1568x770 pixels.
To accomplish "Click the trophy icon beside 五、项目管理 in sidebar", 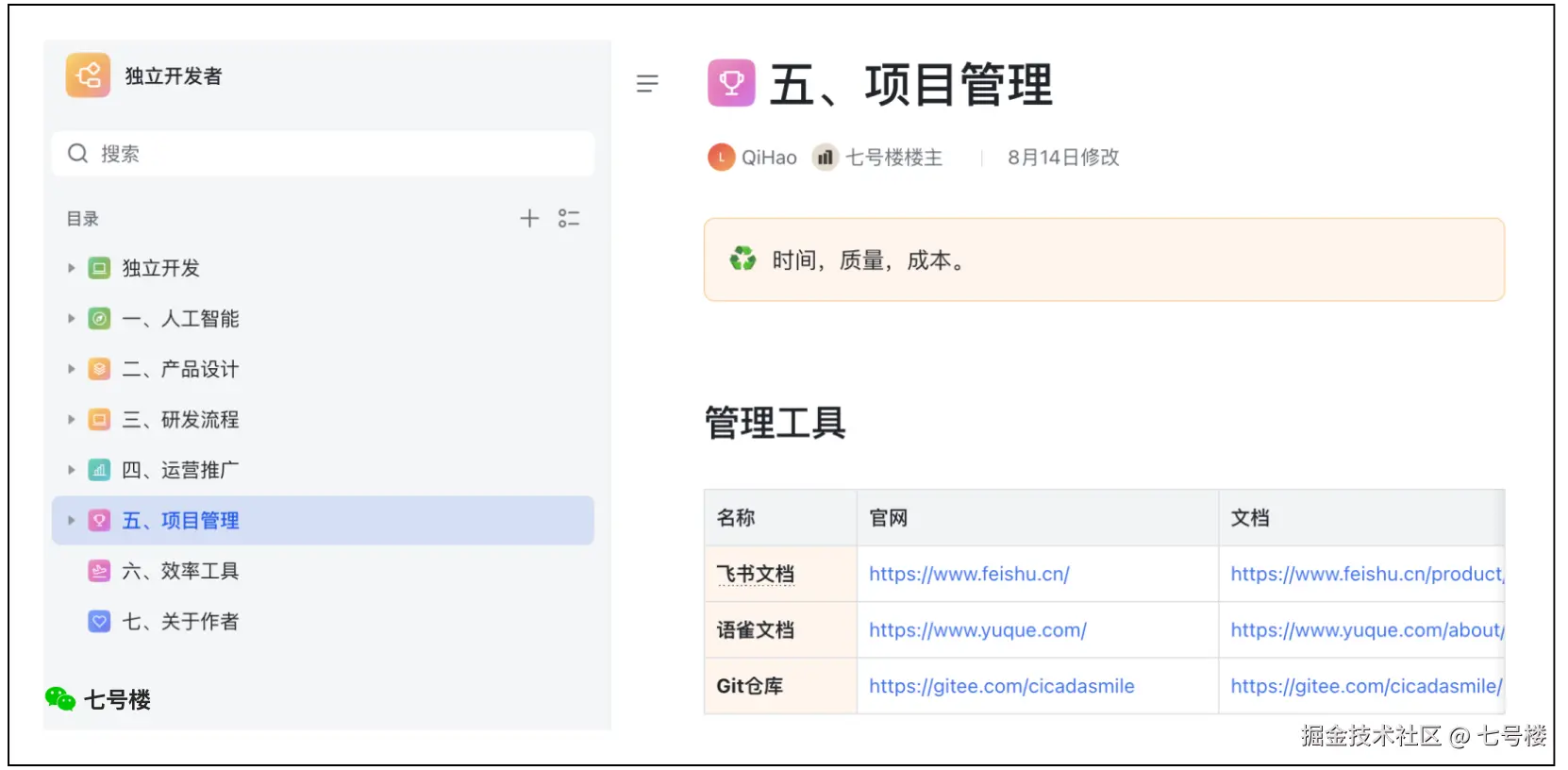I will (x=99, y=521).
